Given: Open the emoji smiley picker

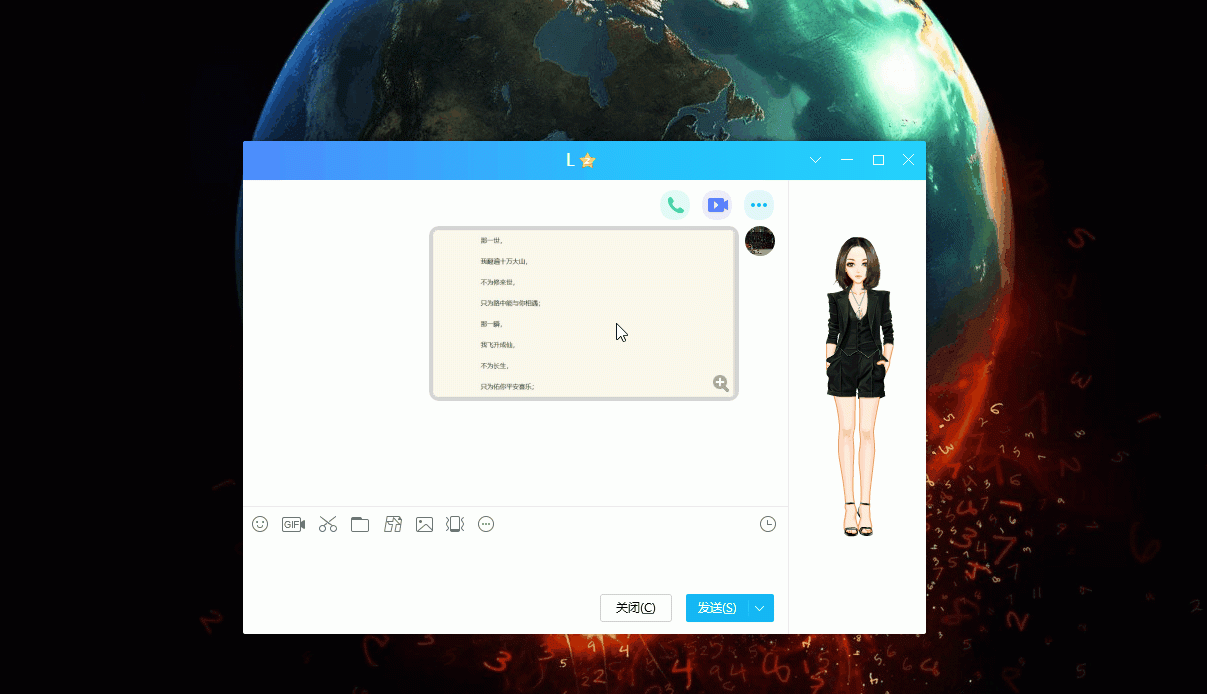Looking at the screenshot, I should (260, 524).
